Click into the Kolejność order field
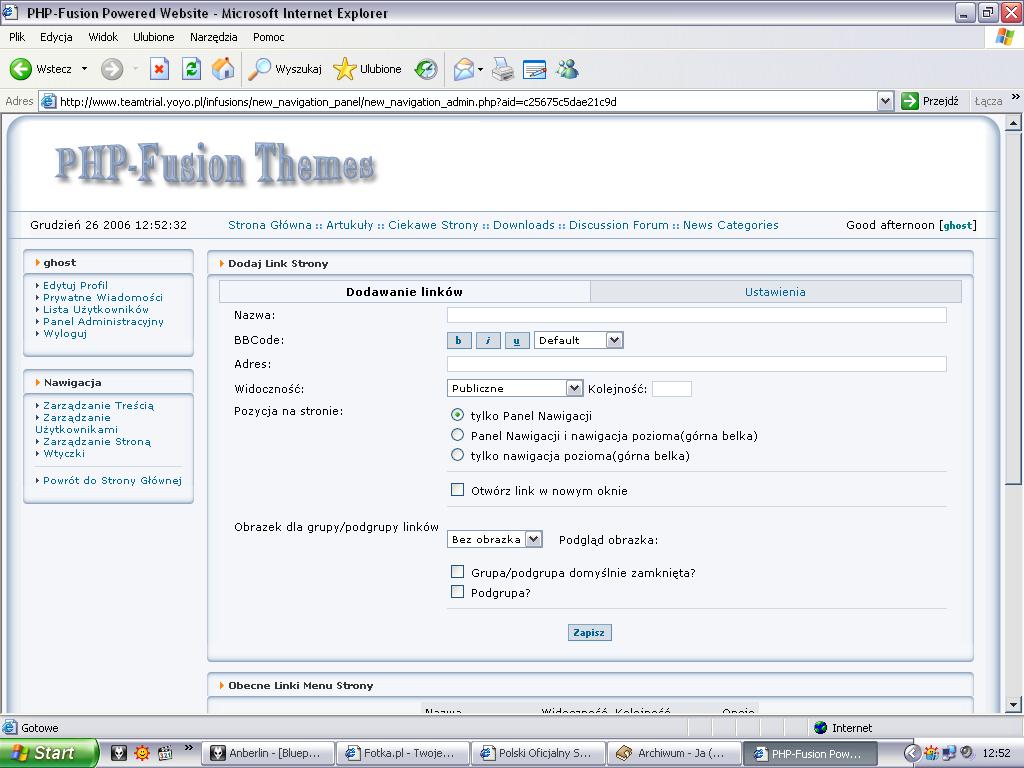The width and height of the screenshot is (1024, 768). click(672, 389)
